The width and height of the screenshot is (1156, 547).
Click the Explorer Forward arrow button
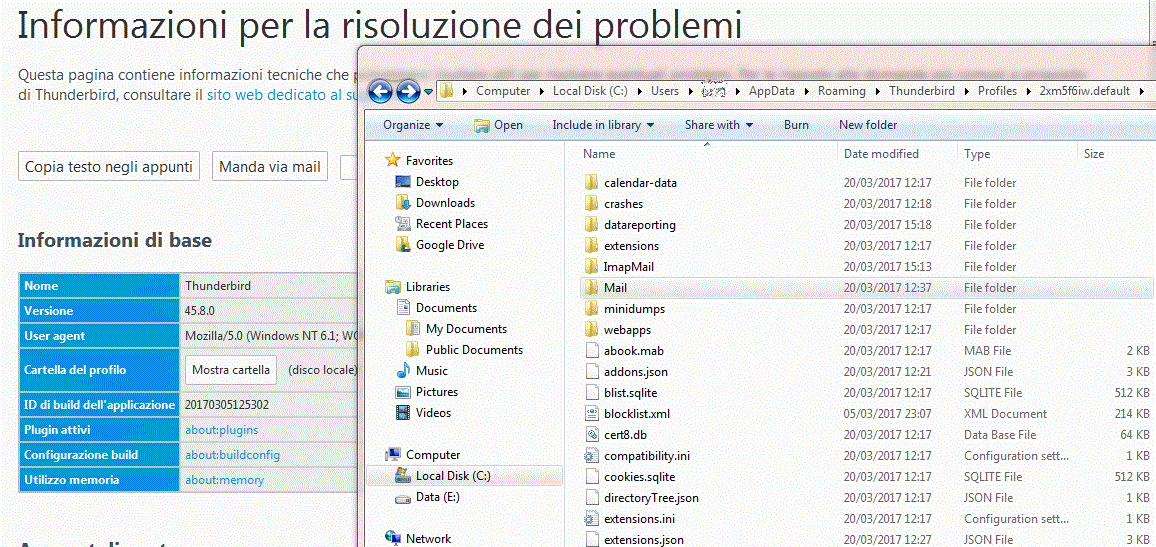coord(408,91)
